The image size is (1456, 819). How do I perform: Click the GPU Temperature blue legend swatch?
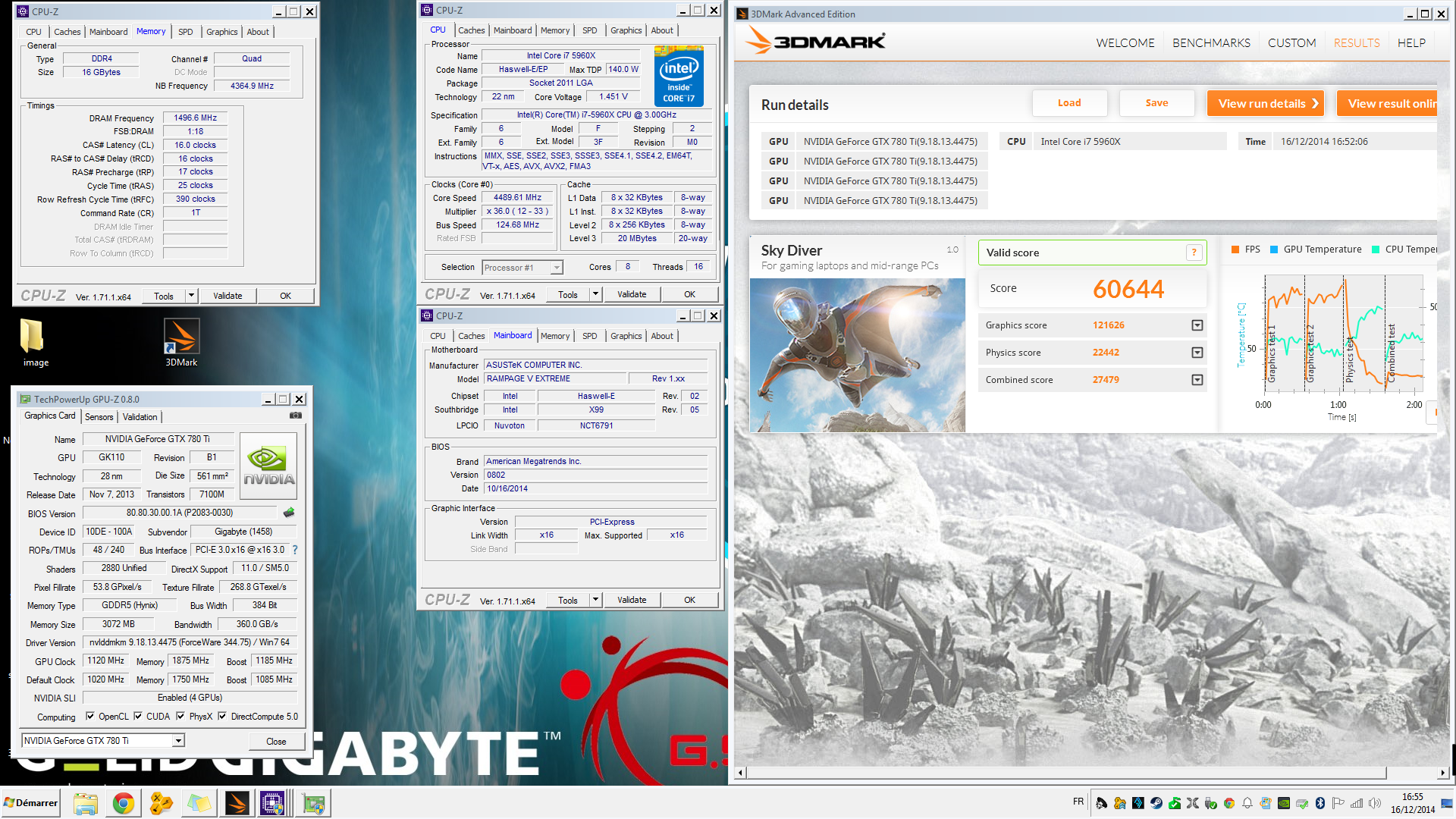(x=1274, y=249)
